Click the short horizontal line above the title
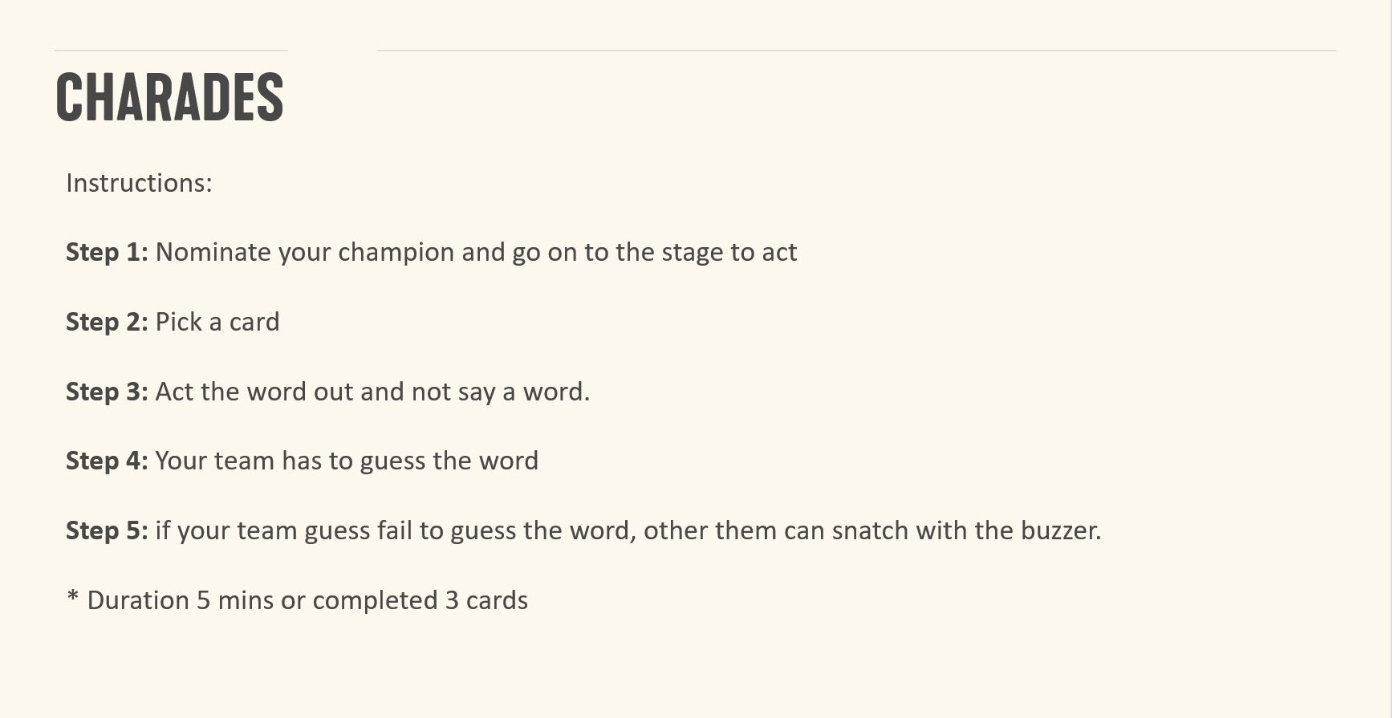This screenshot has height=718, width=1392. [x=171, y=50]
